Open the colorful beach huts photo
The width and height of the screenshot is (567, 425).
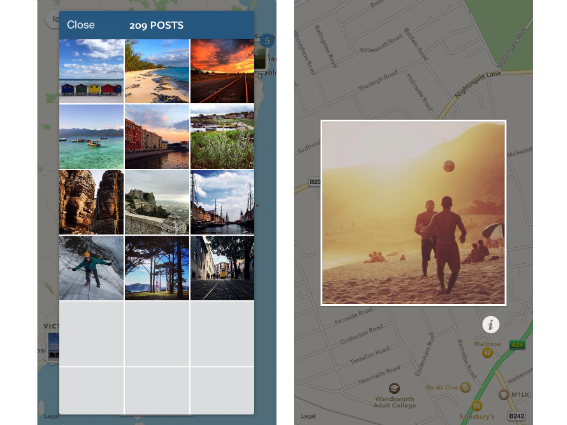tap(91, 71)
